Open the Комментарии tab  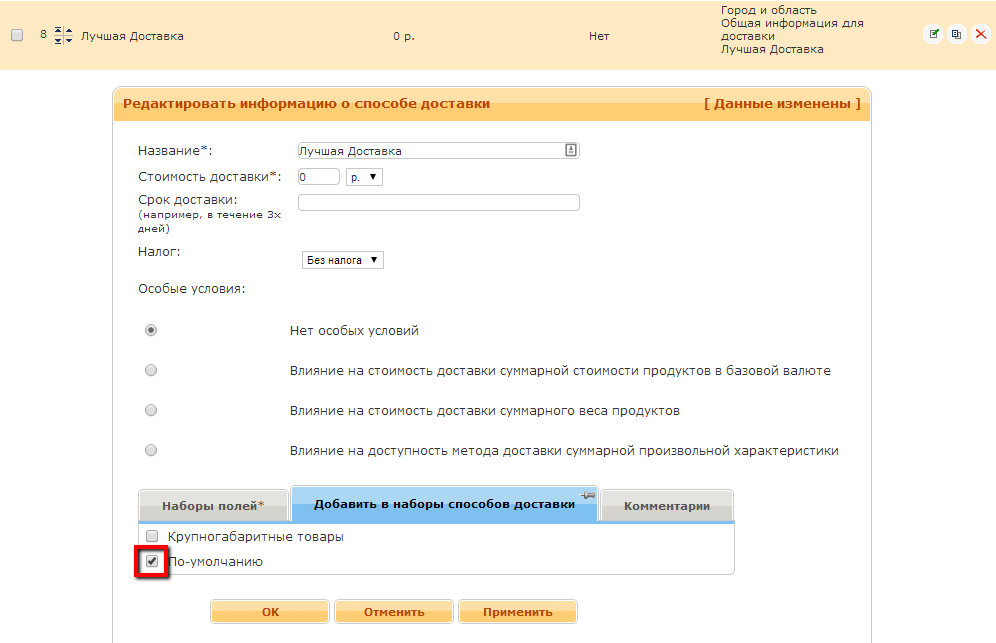pyautogui.click(x=667, y=506)
